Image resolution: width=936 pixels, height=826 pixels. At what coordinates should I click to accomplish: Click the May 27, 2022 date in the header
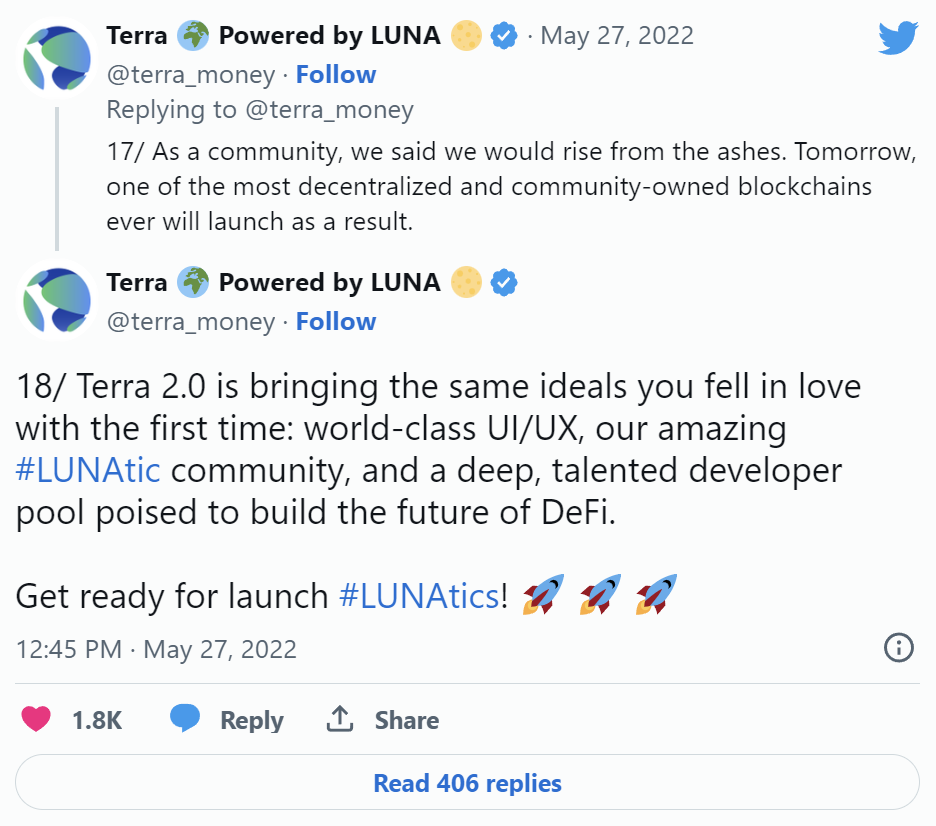[x=617, y=36]
